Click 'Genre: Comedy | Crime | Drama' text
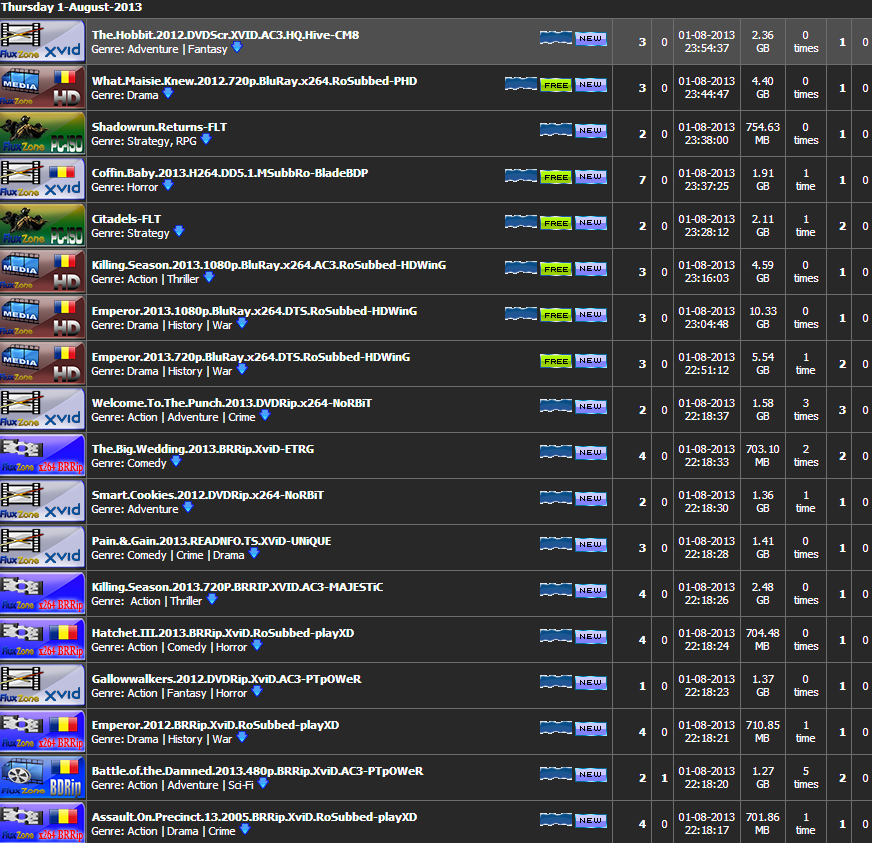Image resolution: width=872 pixels, height=843 pixels. point(167,555)
